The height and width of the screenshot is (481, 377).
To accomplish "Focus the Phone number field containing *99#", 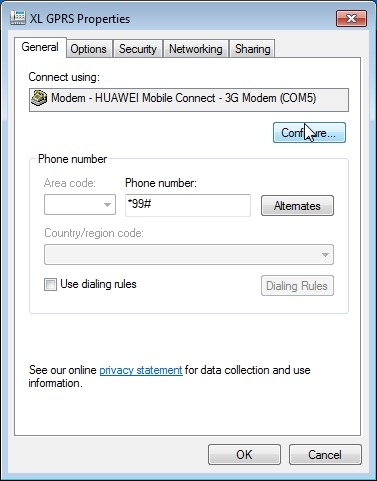I will click(x=188, y=205).
